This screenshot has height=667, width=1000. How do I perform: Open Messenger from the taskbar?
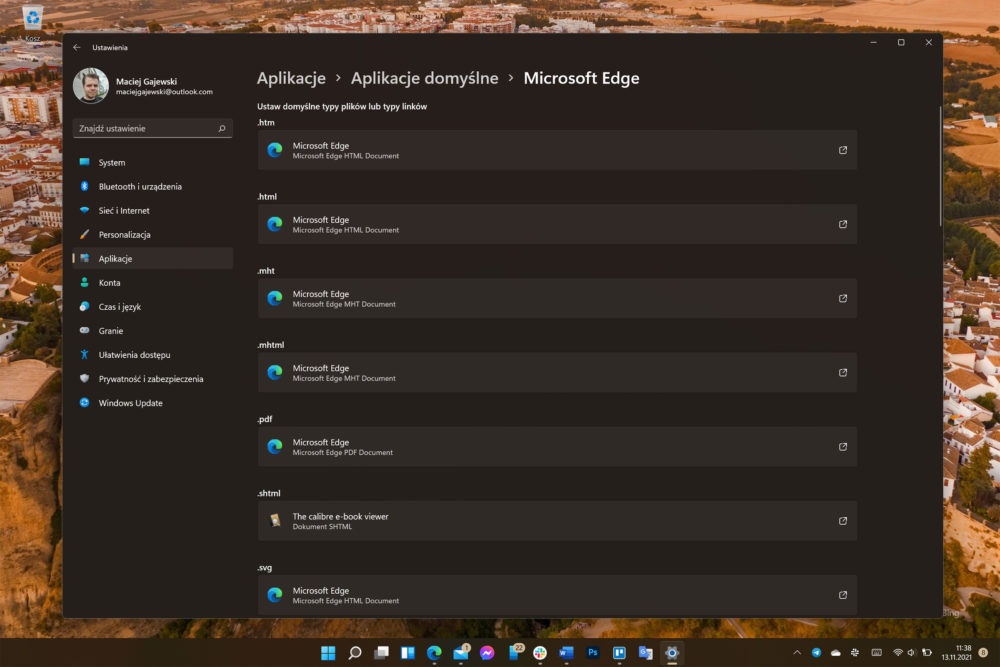(x=487, y=652)
